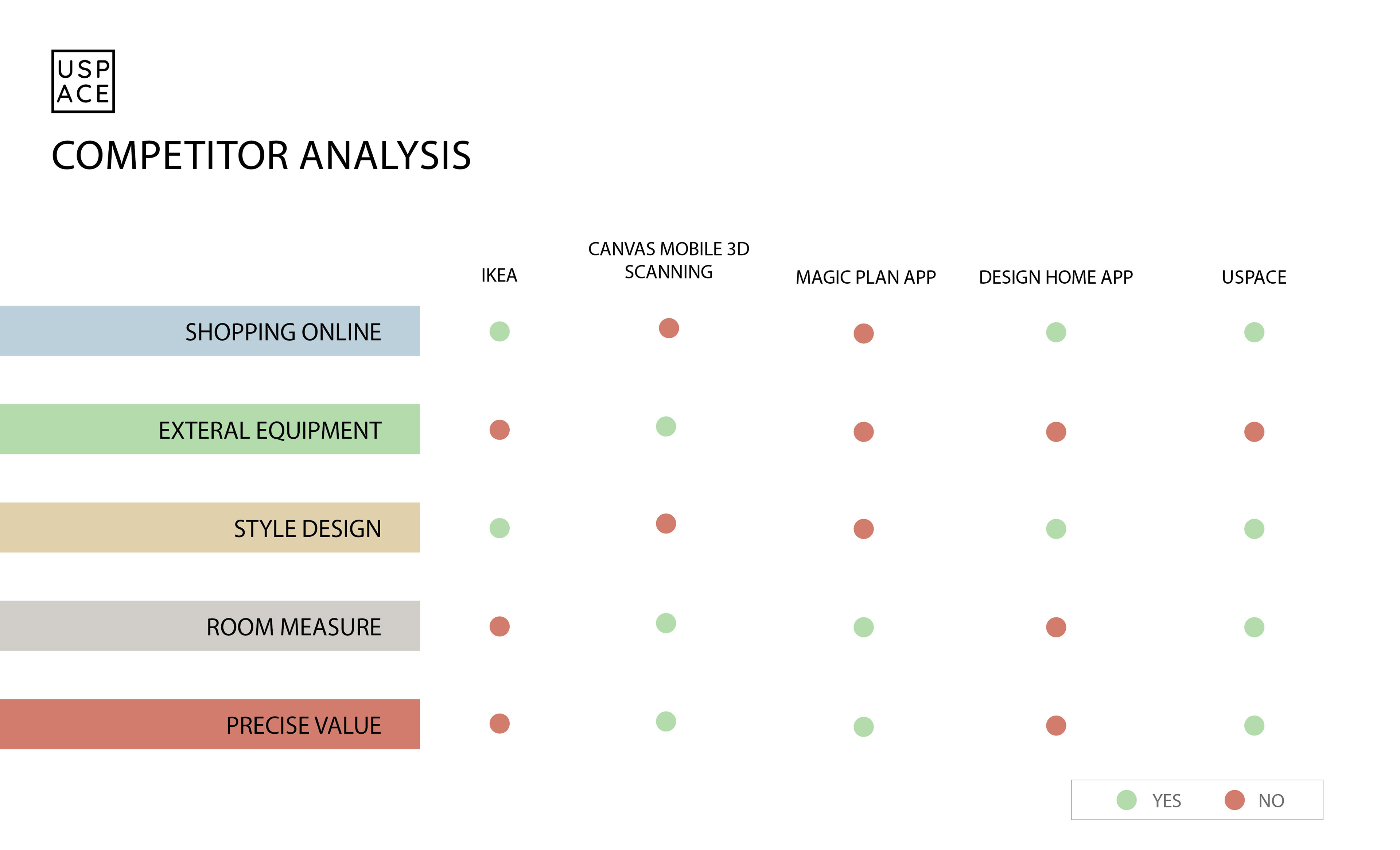Click the green YES legend dot

(x=1127, y=800)
